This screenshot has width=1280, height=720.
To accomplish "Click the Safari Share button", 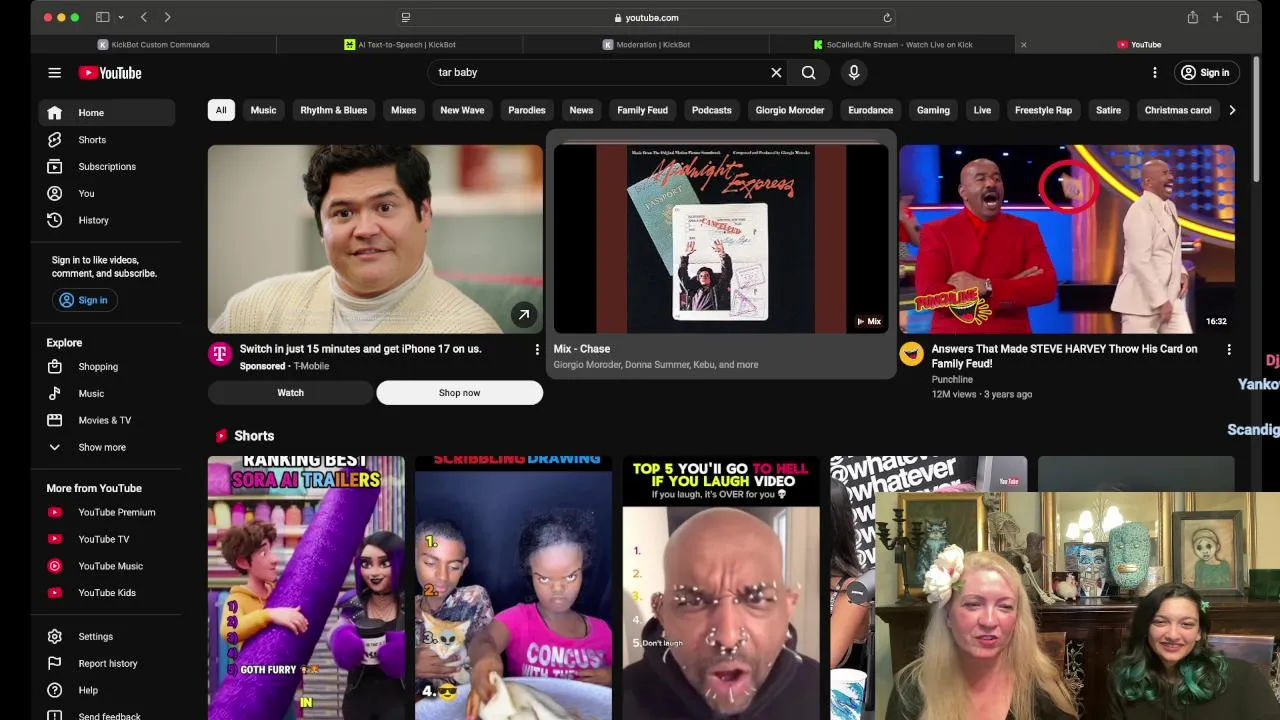I will [x=1192, y=17].
